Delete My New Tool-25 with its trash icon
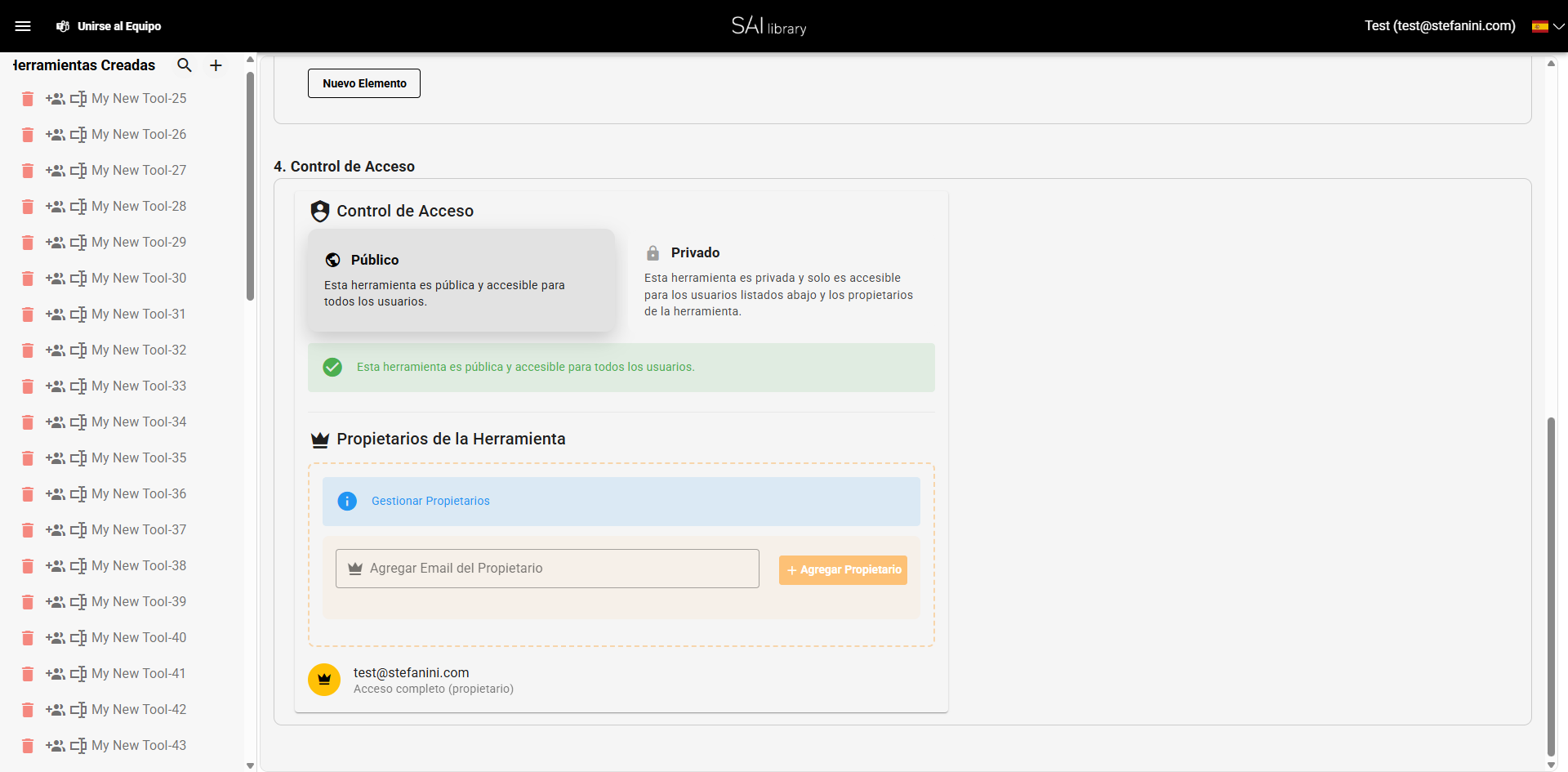The image size is (1568, 772). pyautogui.click(x=28, y=98)
